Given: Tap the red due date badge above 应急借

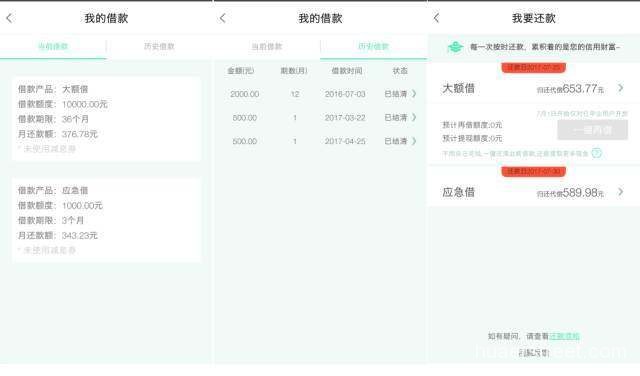Looking at the screenshot, I should point(533,171).
